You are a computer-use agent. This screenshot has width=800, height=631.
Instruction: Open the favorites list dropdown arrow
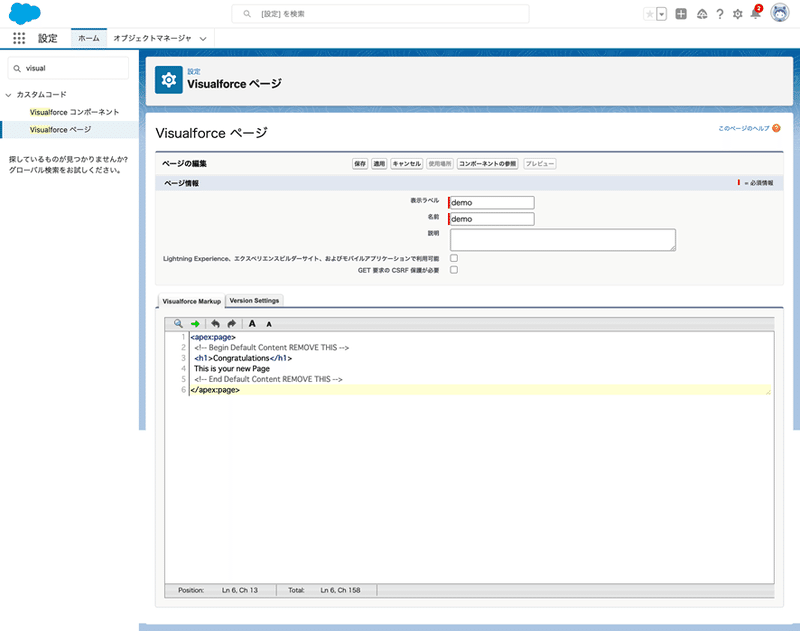click(661, 14)
